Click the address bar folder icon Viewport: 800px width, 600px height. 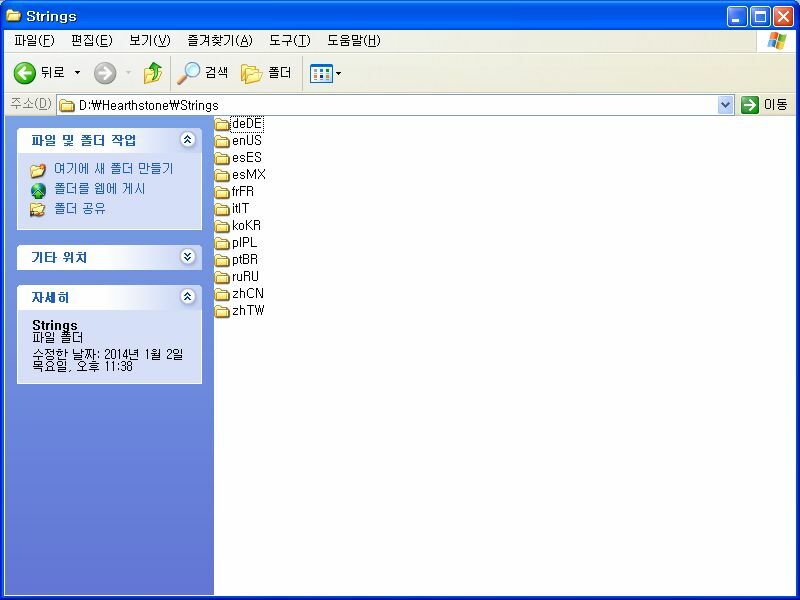(x=66, y=106)
